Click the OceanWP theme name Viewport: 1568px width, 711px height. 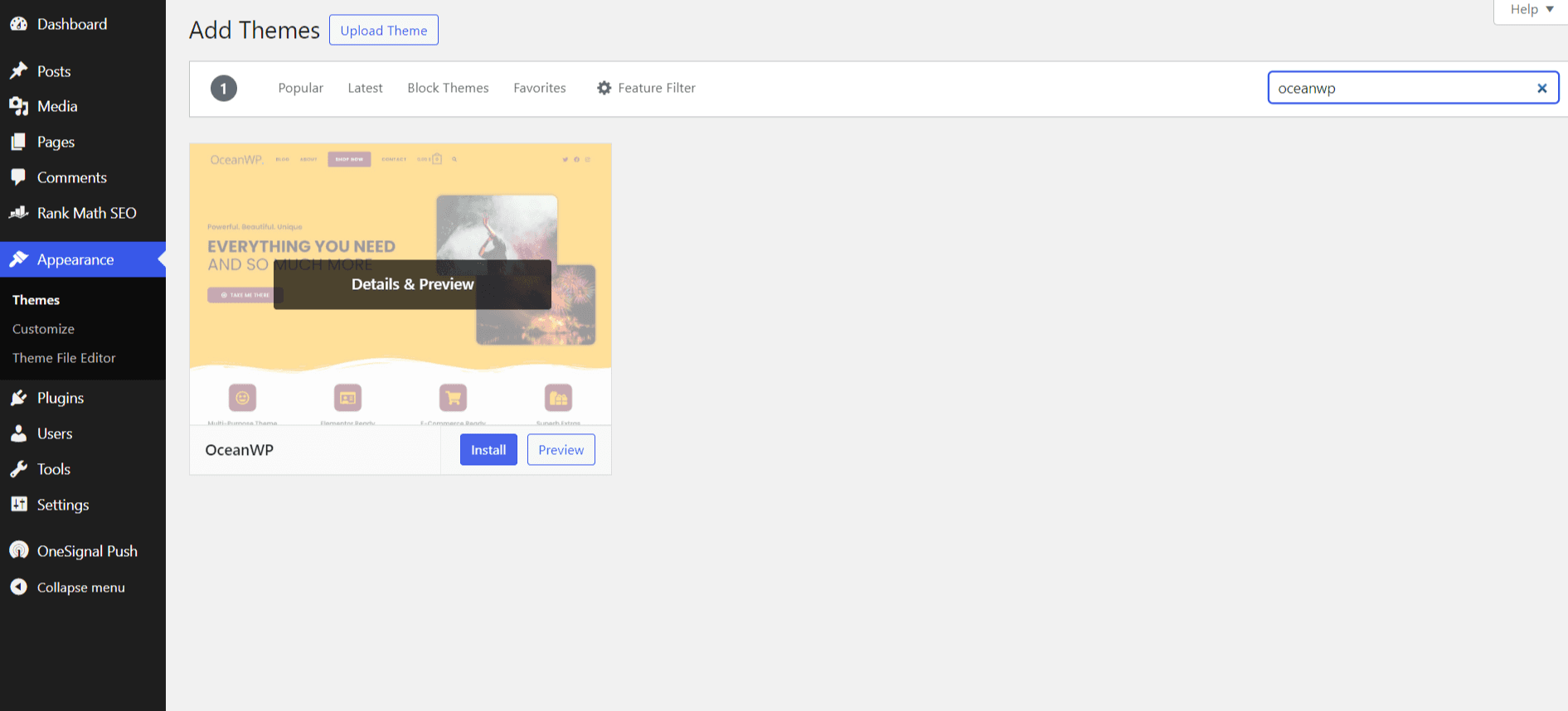pyautogui.click(x=239, y=450)
